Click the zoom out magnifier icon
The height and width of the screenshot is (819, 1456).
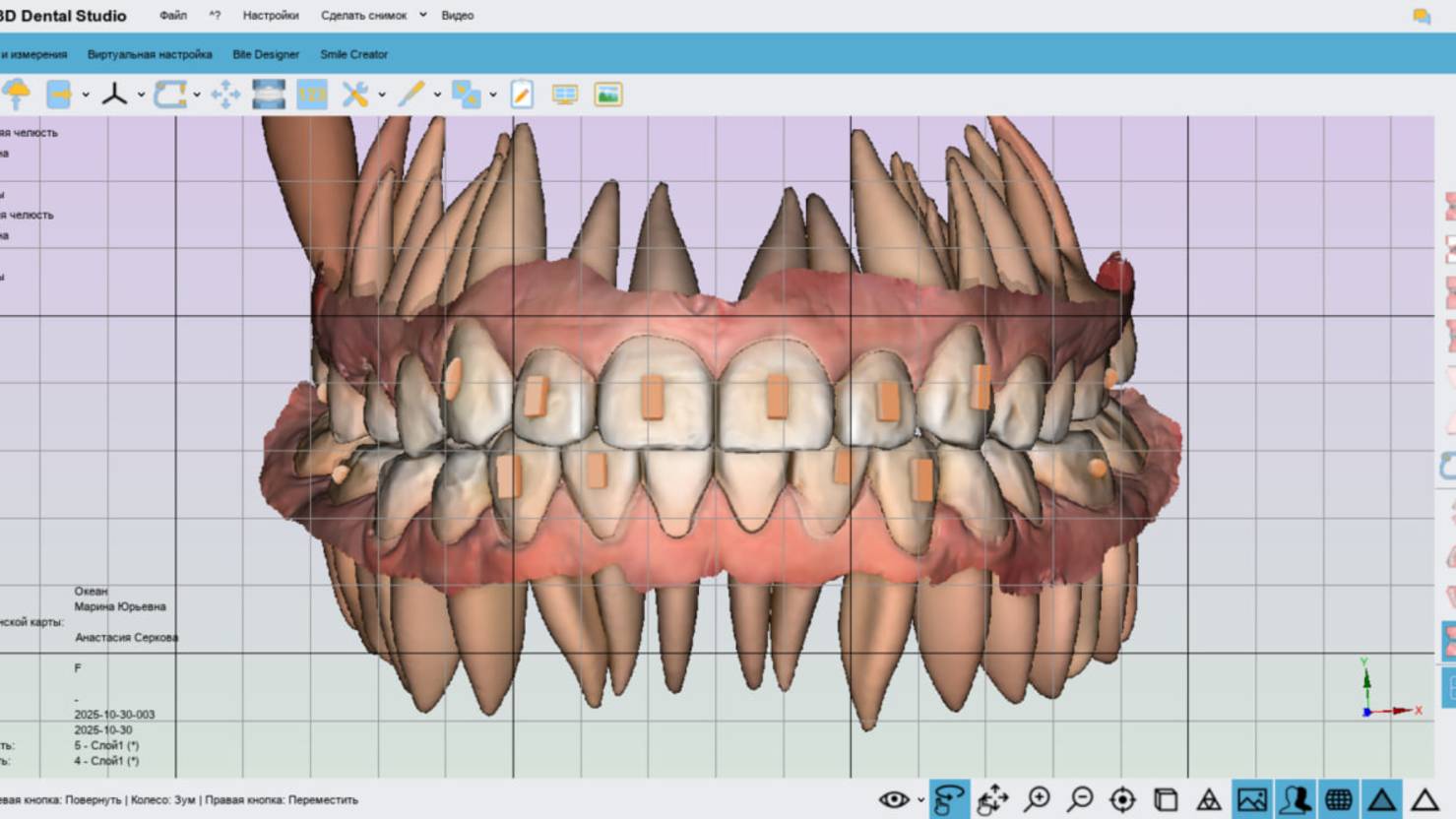[x=1080, y=799]
